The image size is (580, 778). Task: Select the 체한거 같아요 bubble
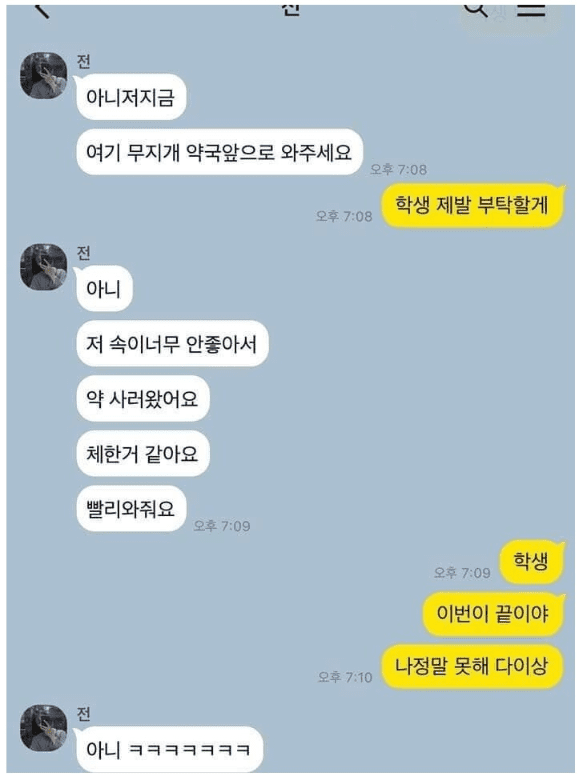(143, 454)
